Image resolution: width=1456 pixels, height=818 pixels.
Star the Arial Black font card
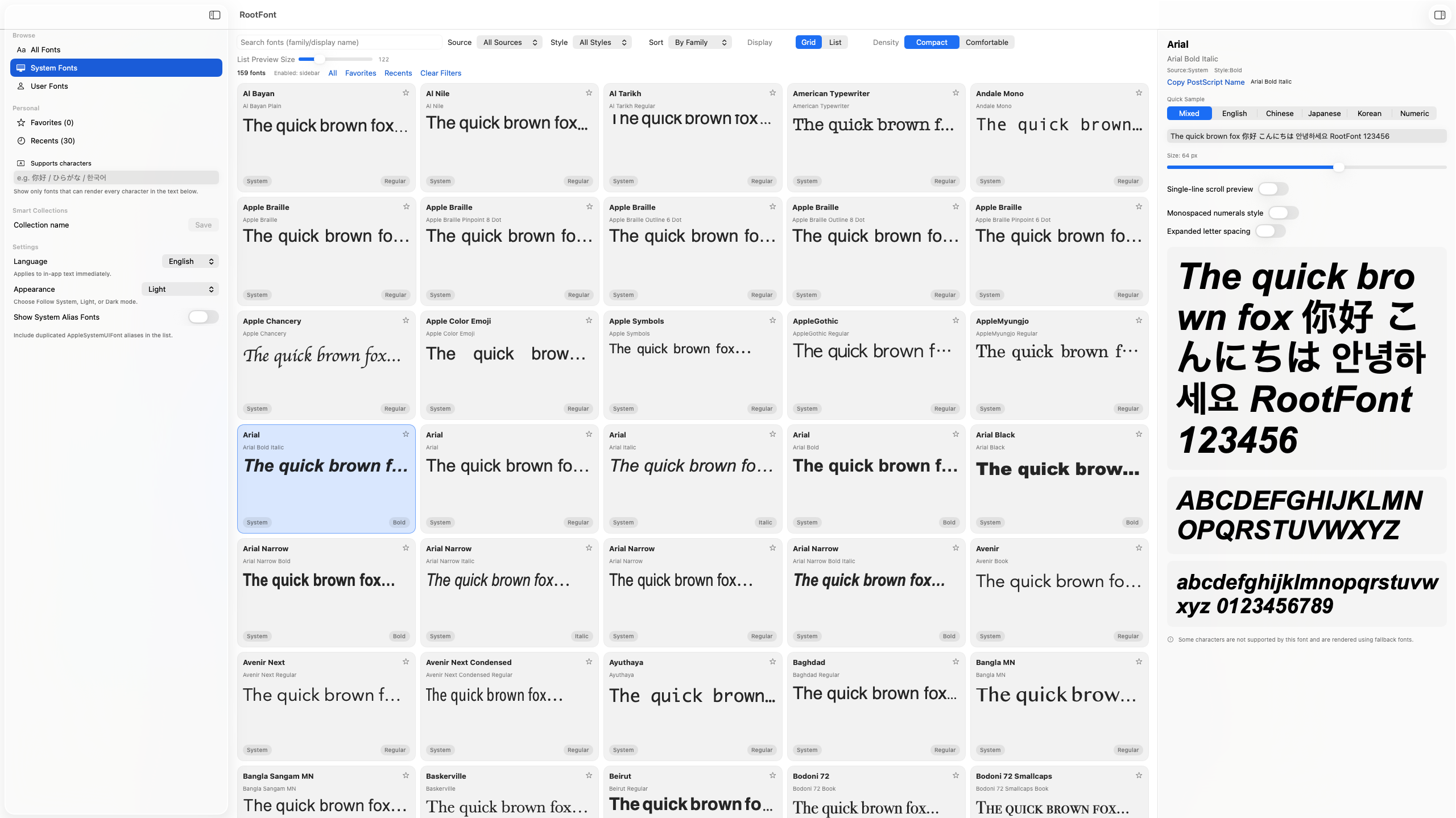click(1139, 434)
